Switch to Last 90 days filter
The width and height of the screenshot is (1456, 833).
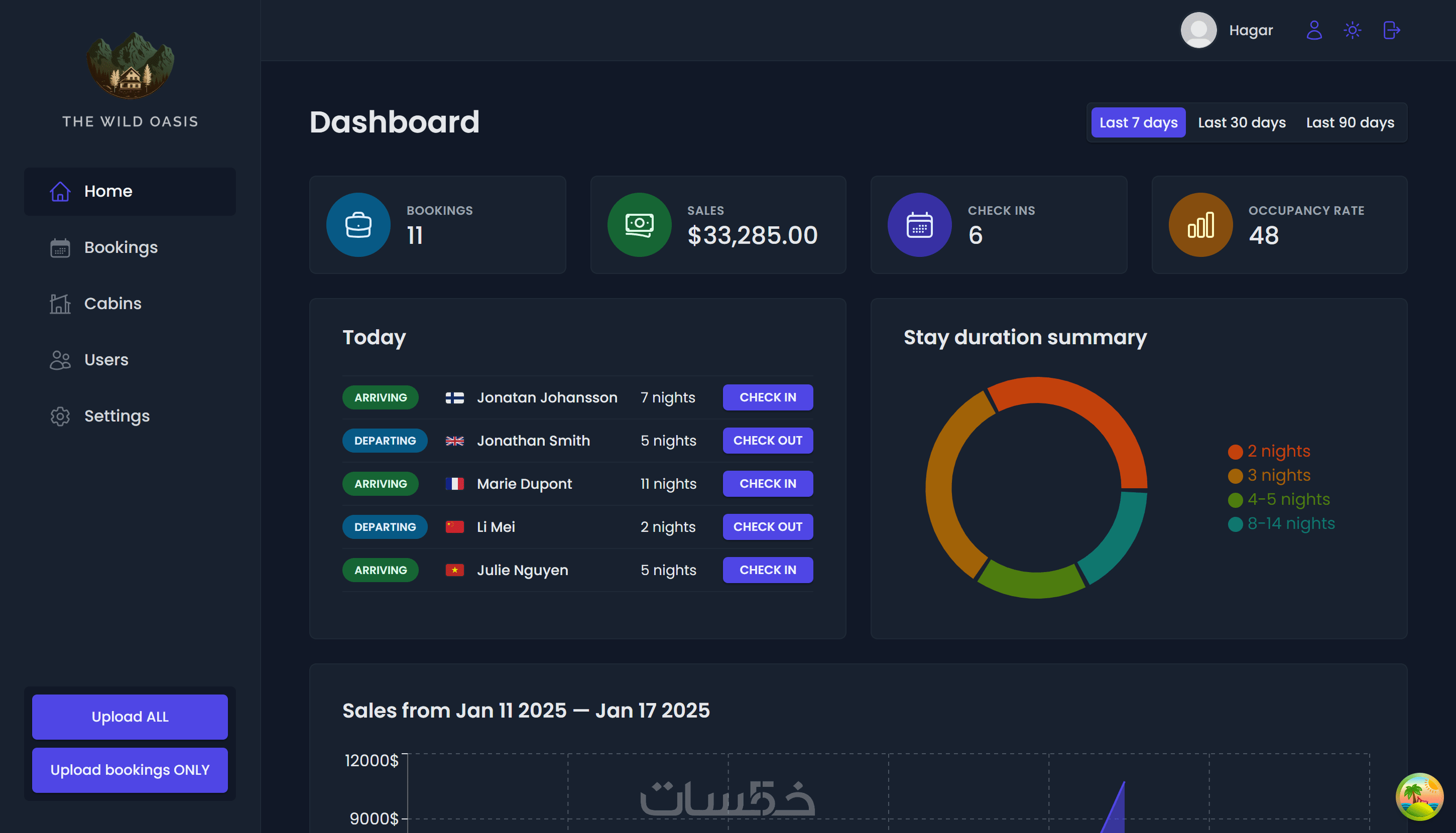pos(1350,122)
